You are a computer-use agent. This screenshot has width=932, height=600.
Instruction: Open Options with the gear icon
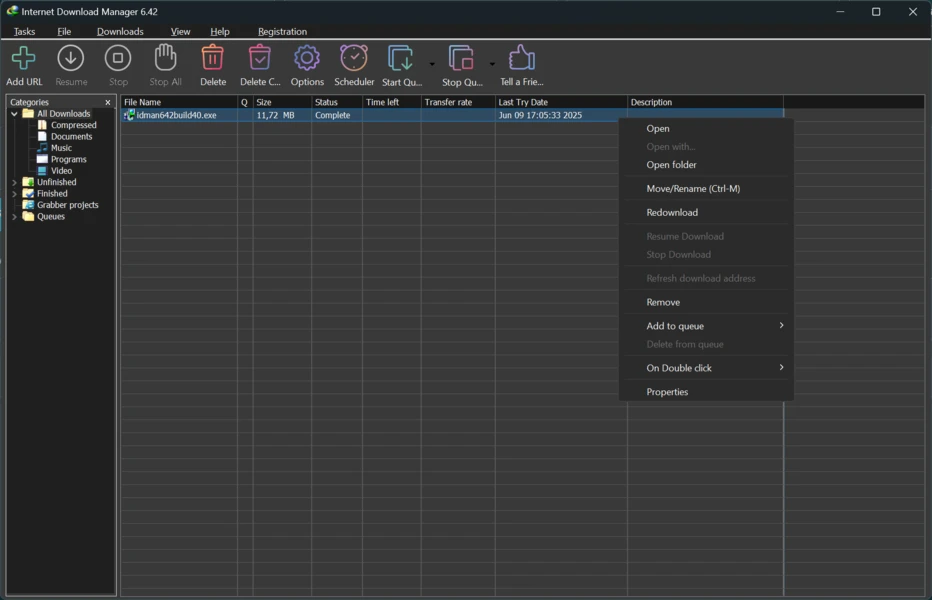307,59
